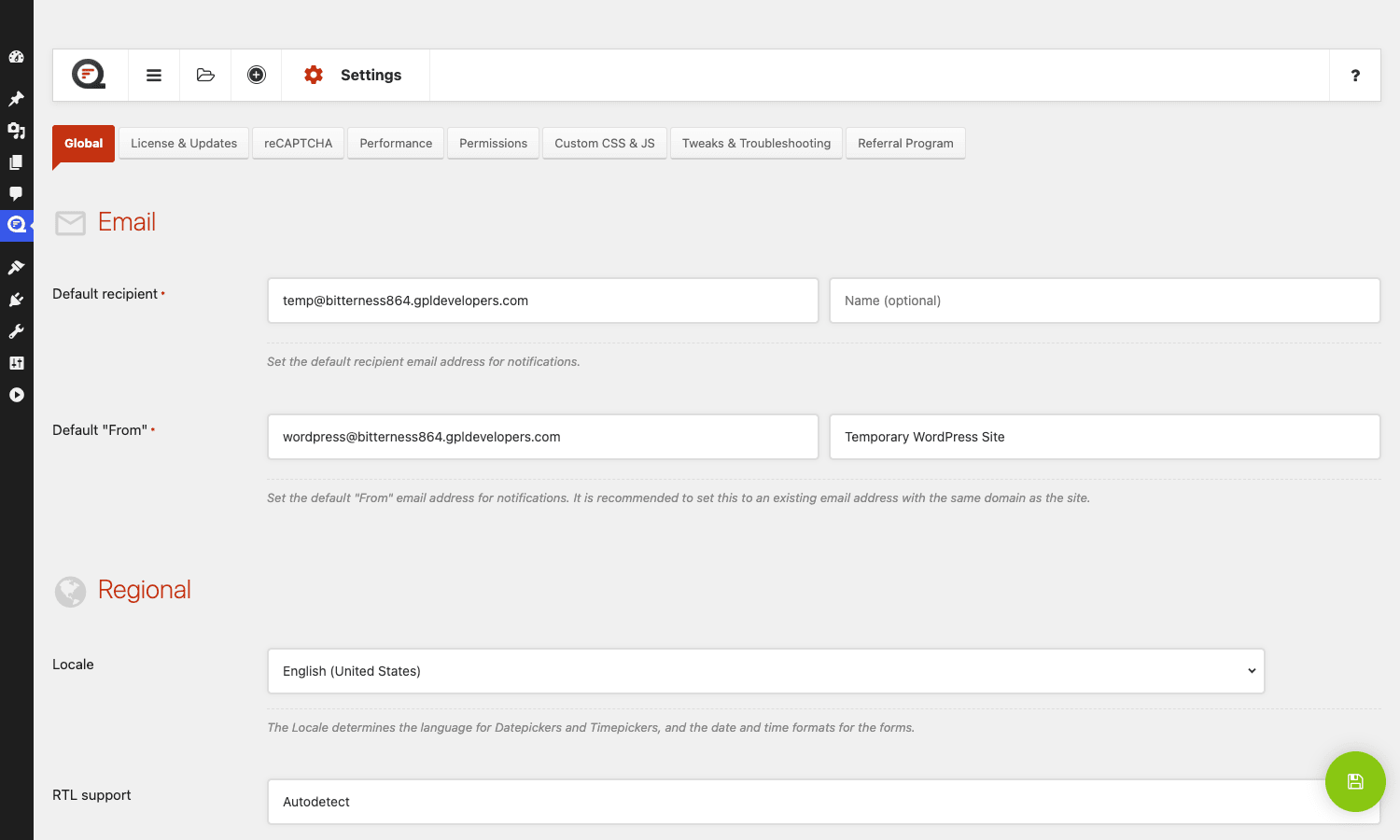This screenshot has height=840, width=1400.
Task: Click the red Settings gear icon
Action: tap(314, 75)
